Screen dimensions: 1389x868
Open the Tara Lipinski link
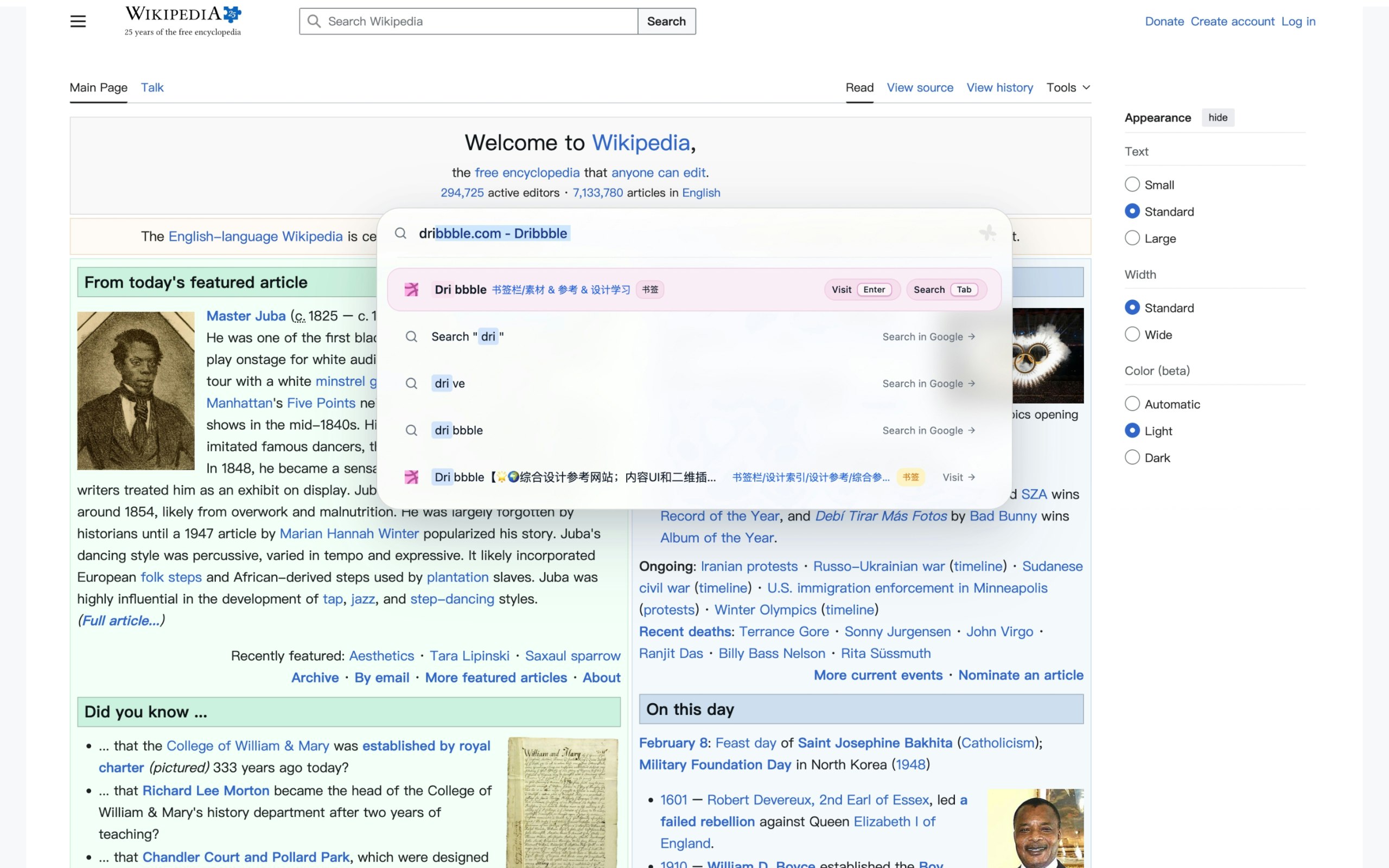point(469,655)
